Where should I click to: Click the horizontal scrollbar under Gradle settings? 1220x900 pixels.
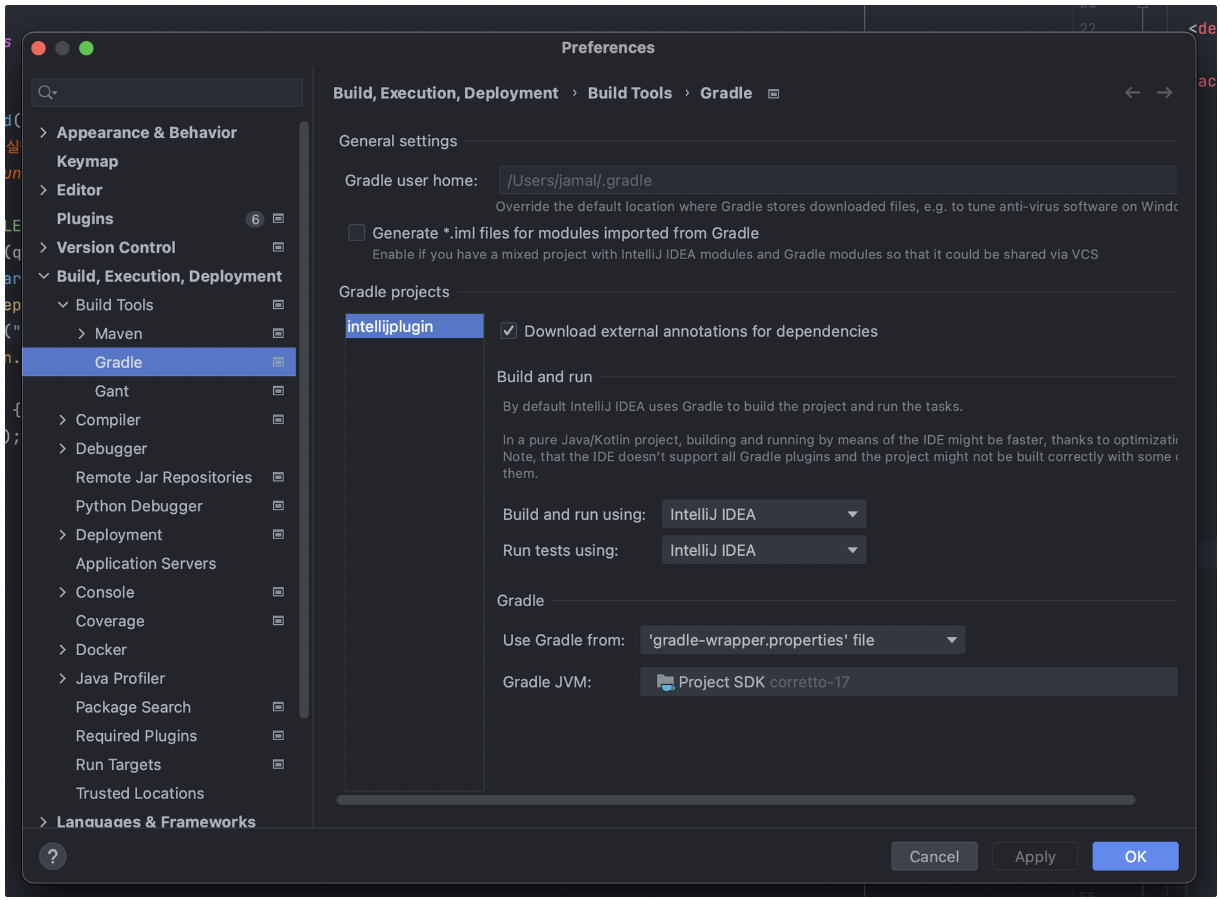pos(736,800)
